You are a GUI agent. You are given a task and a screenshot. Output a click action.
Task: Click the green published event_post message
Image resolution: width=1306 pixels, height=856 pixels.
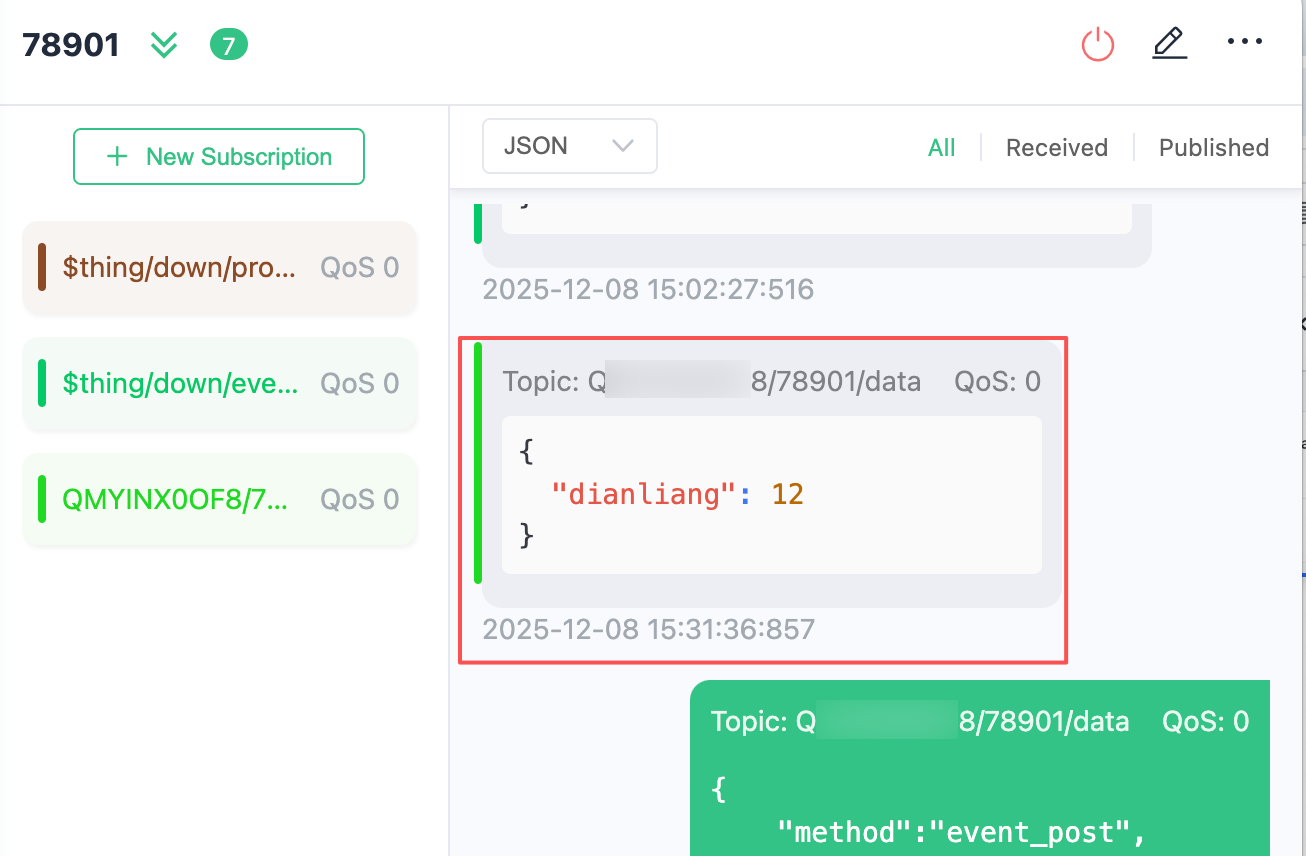point(979,780)
